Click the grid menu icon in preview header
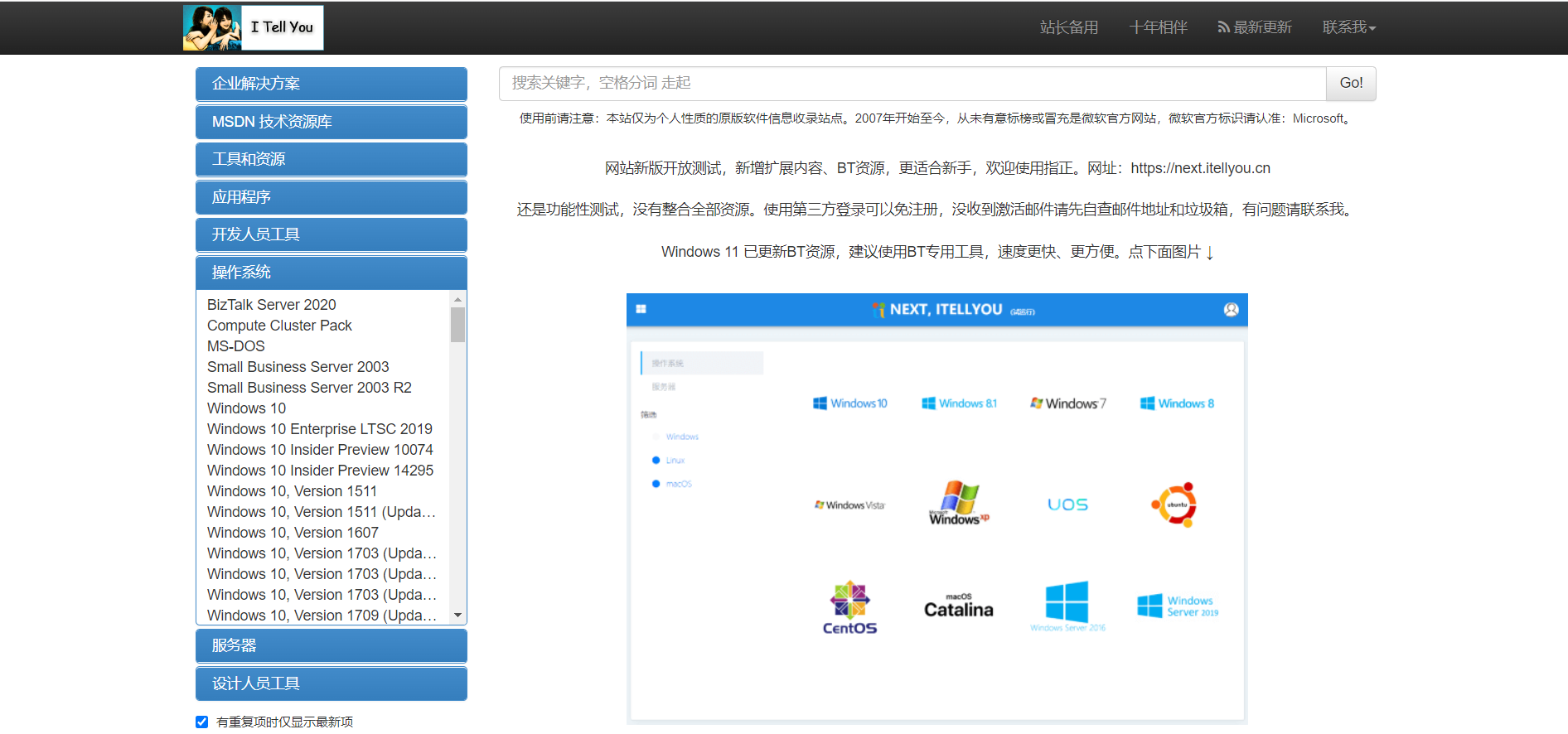 [x=641, y=309]
